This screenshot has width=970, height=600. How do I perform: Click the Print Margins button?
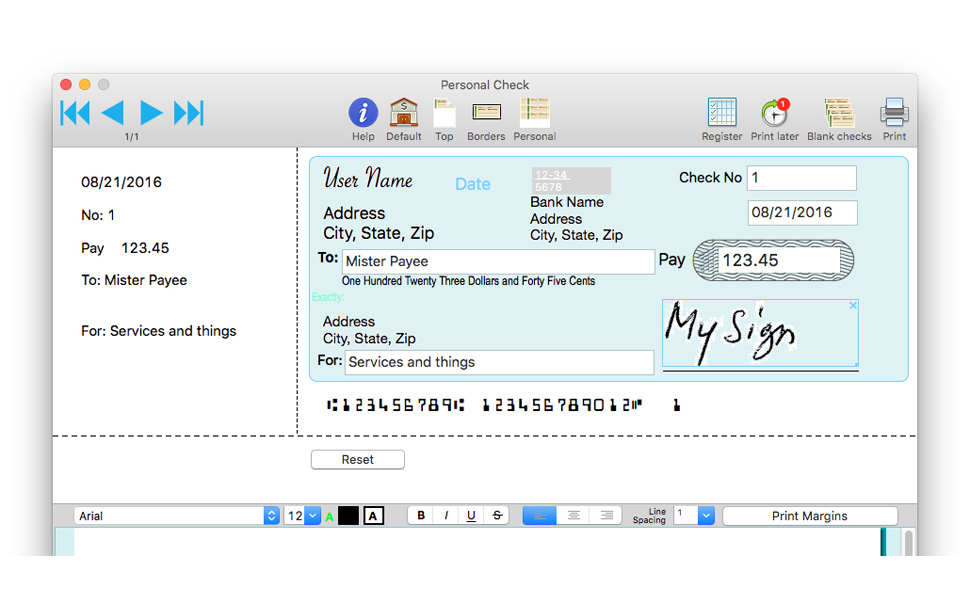tap(809, 516)
